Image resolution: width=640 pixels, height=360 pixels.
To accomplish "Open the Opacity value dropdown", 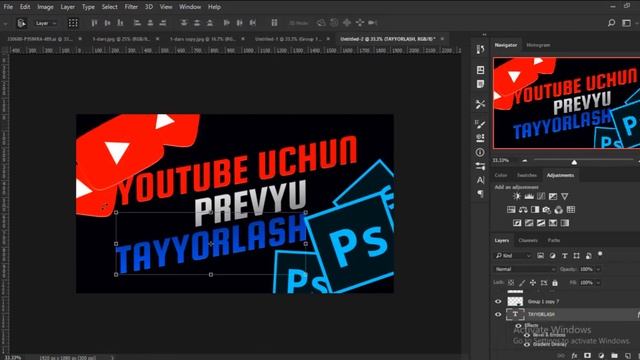I will pyautogui.click(x=598, y=269).
